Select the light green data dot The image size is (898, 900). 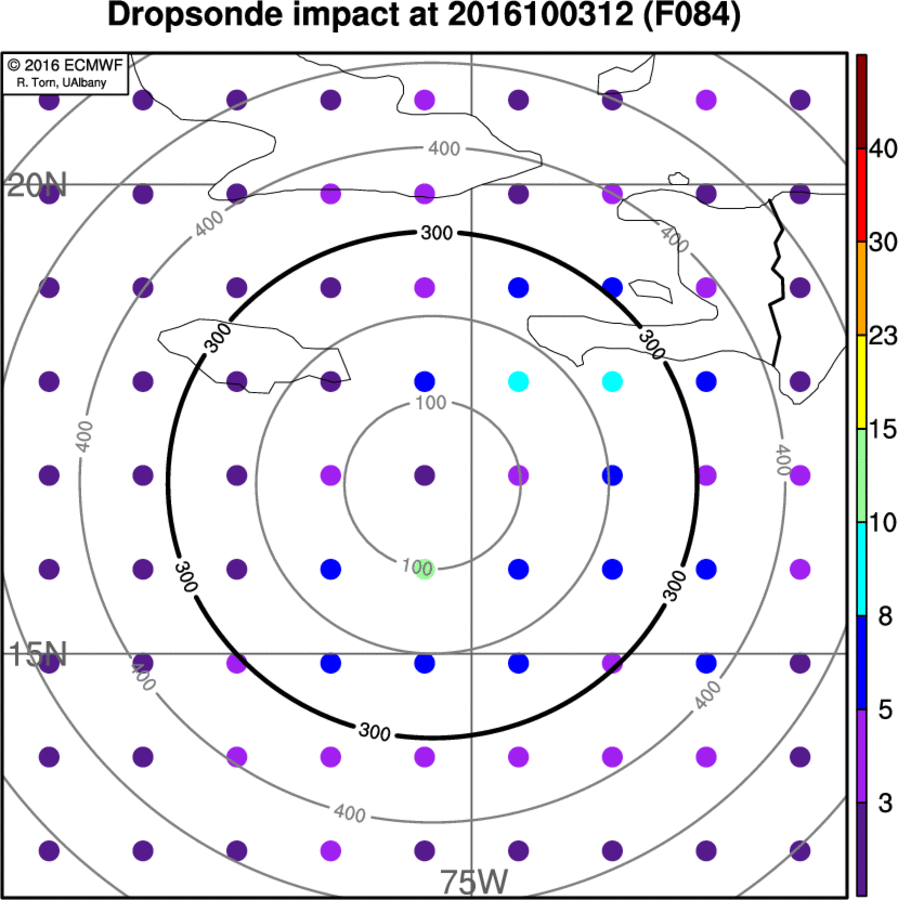(x=425, y=569)
